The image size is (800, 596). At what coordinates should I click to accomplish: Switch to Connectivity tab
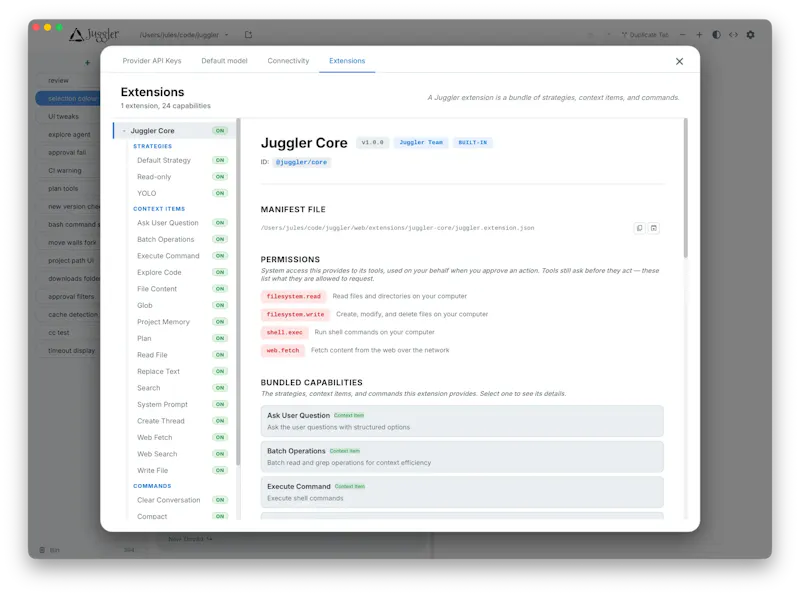(288, 61)
